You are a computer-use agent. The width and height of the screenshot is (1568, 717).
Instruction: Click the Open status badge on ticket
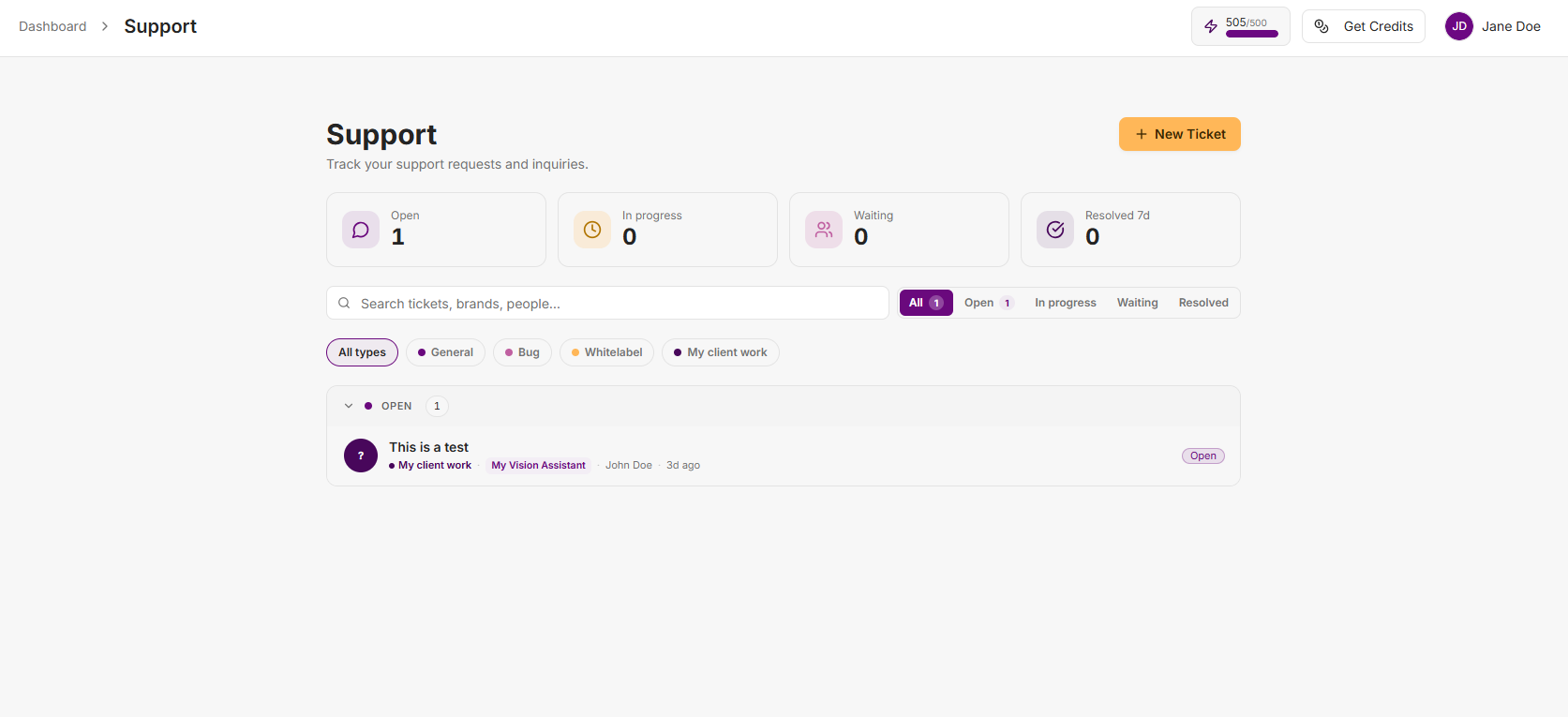coord(1203,456)
